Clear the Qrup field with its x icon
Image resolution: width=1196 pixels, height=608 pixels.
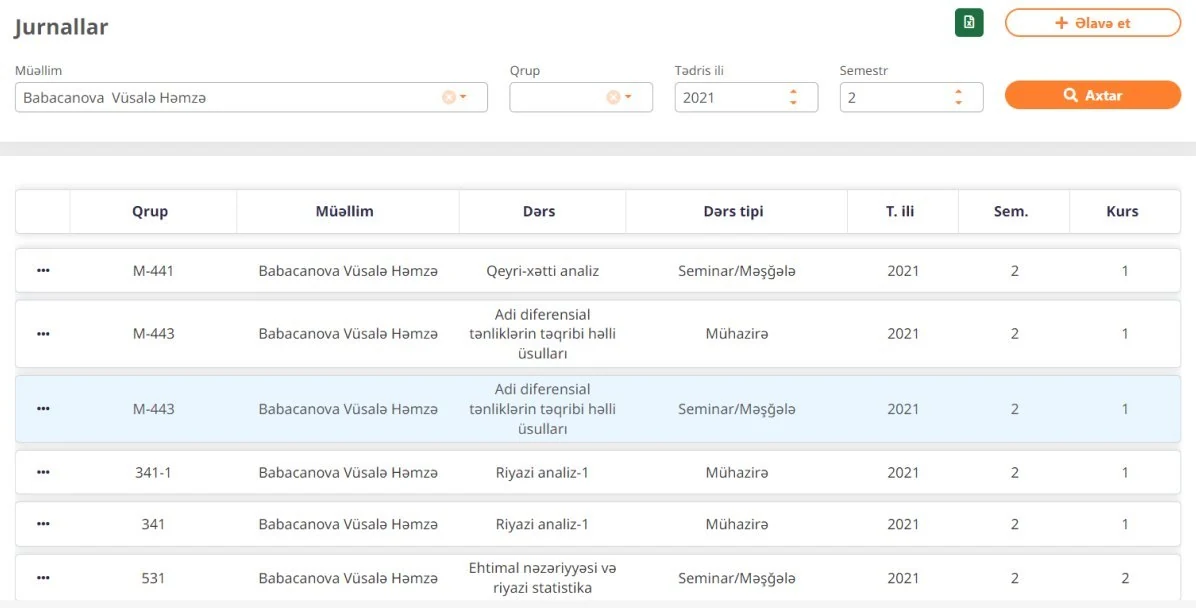click(612, 97)
